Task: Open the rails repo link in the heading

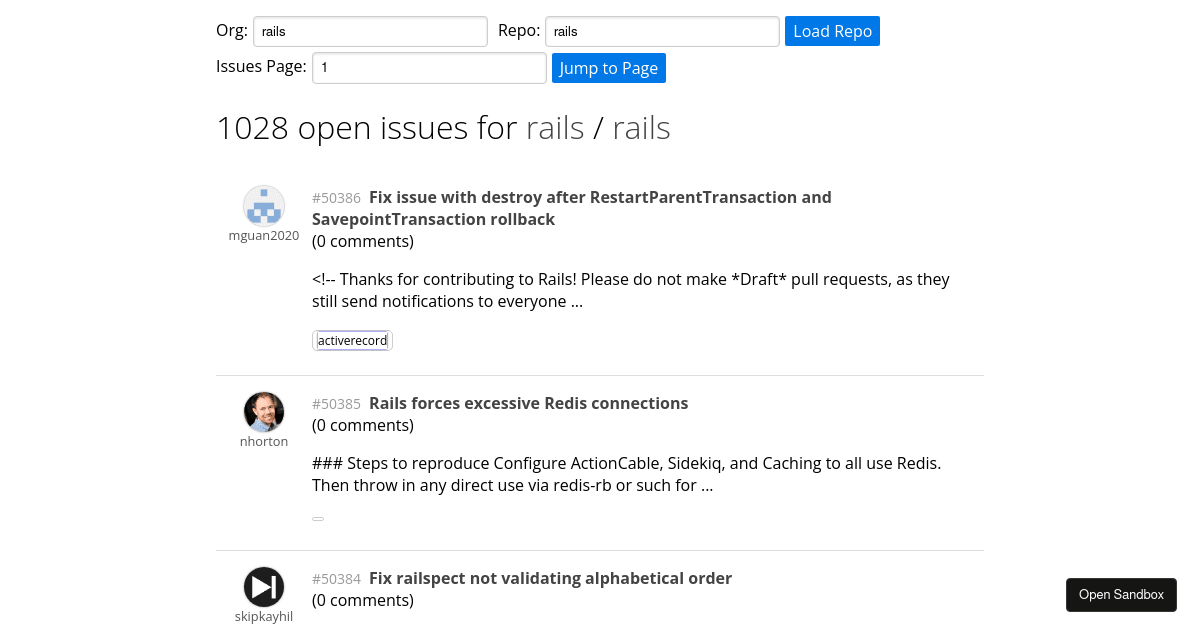Action: tap(641, 127)
